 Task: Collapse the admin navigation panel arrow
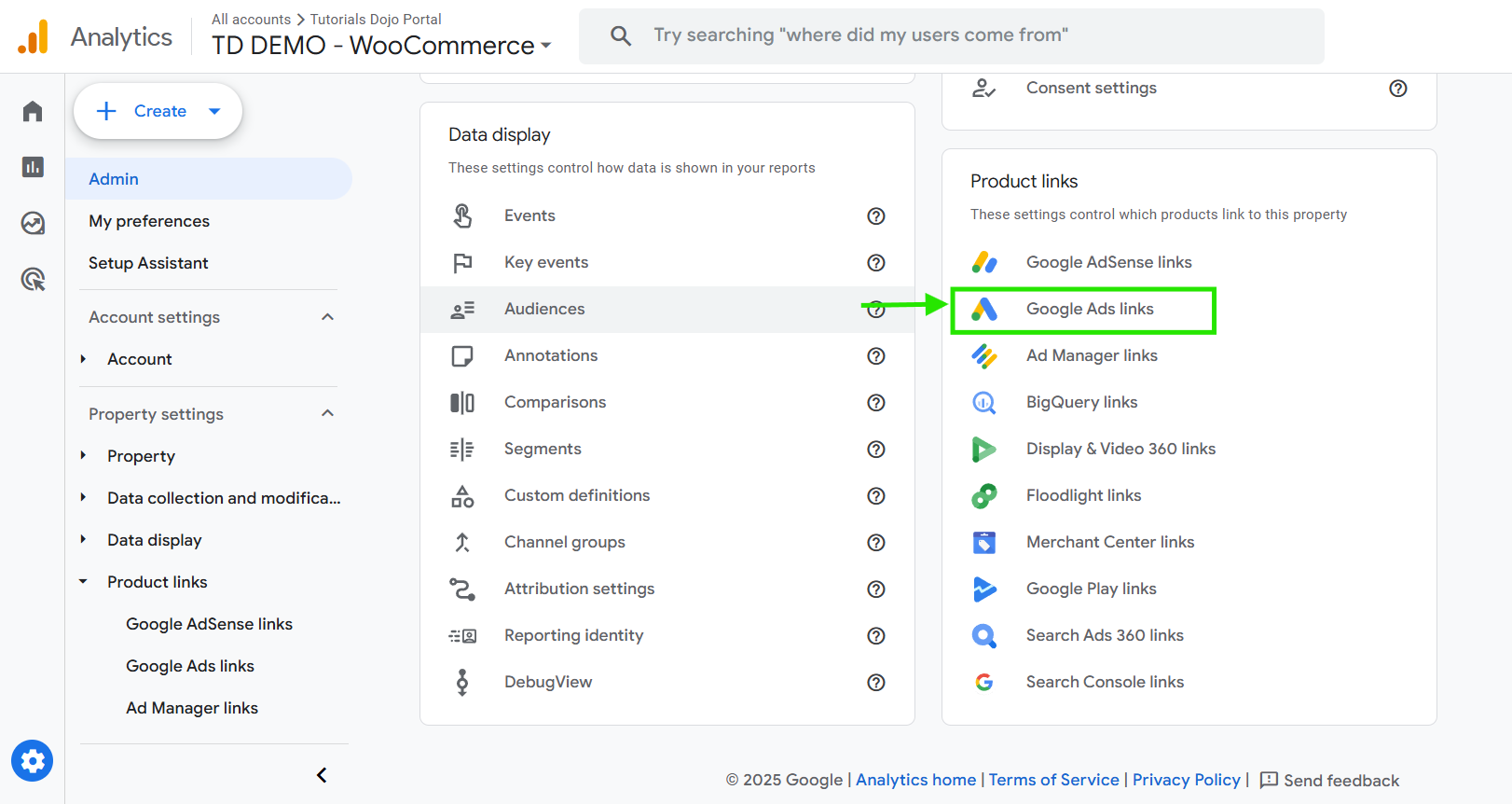point(322,775)
